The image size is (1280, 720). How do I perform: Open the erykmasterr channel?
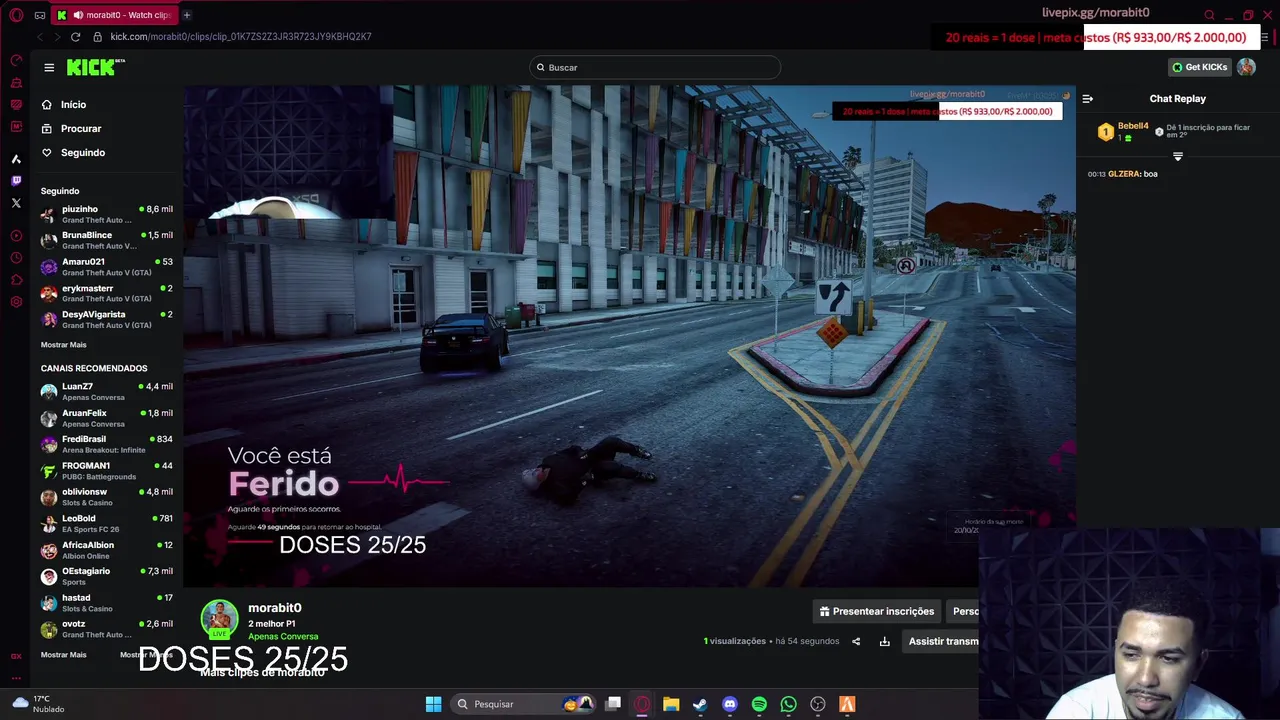(106, 293)
